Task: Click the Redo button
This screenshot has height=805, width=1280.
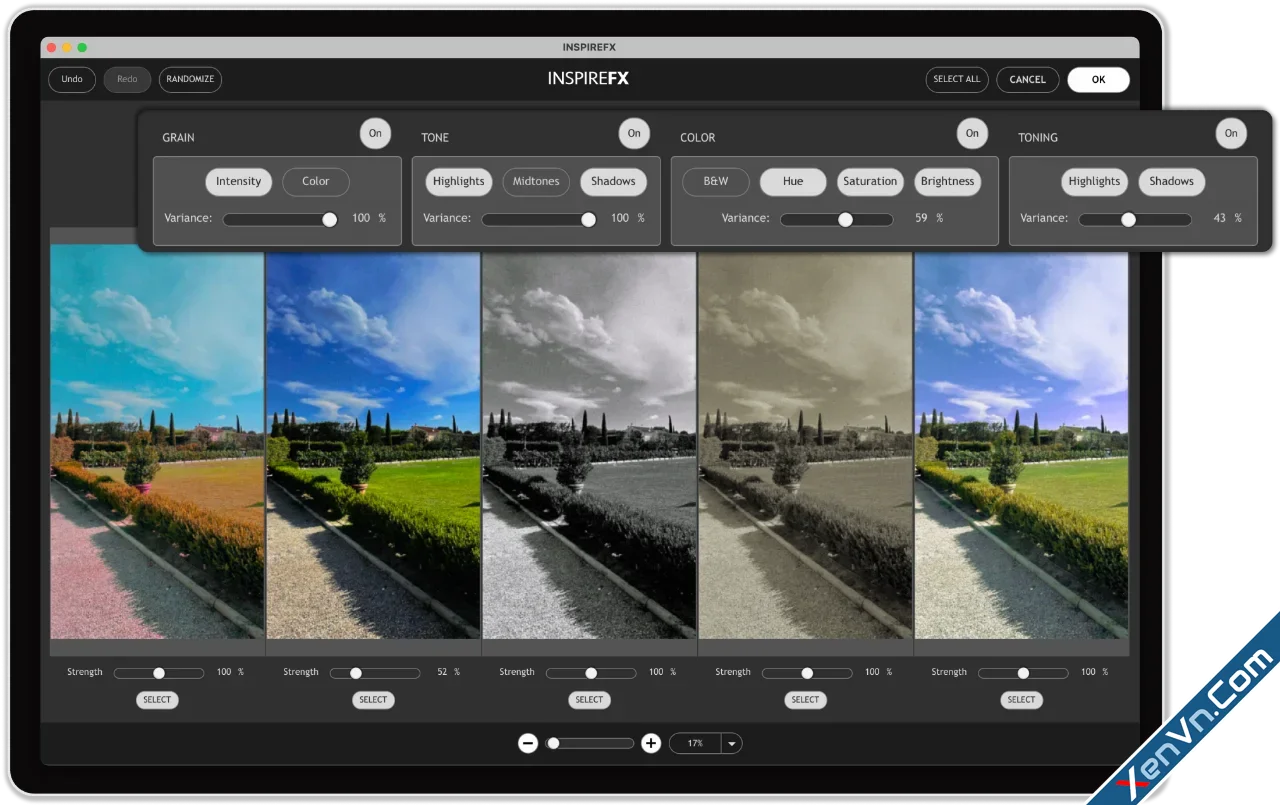Action: (127, 79)
